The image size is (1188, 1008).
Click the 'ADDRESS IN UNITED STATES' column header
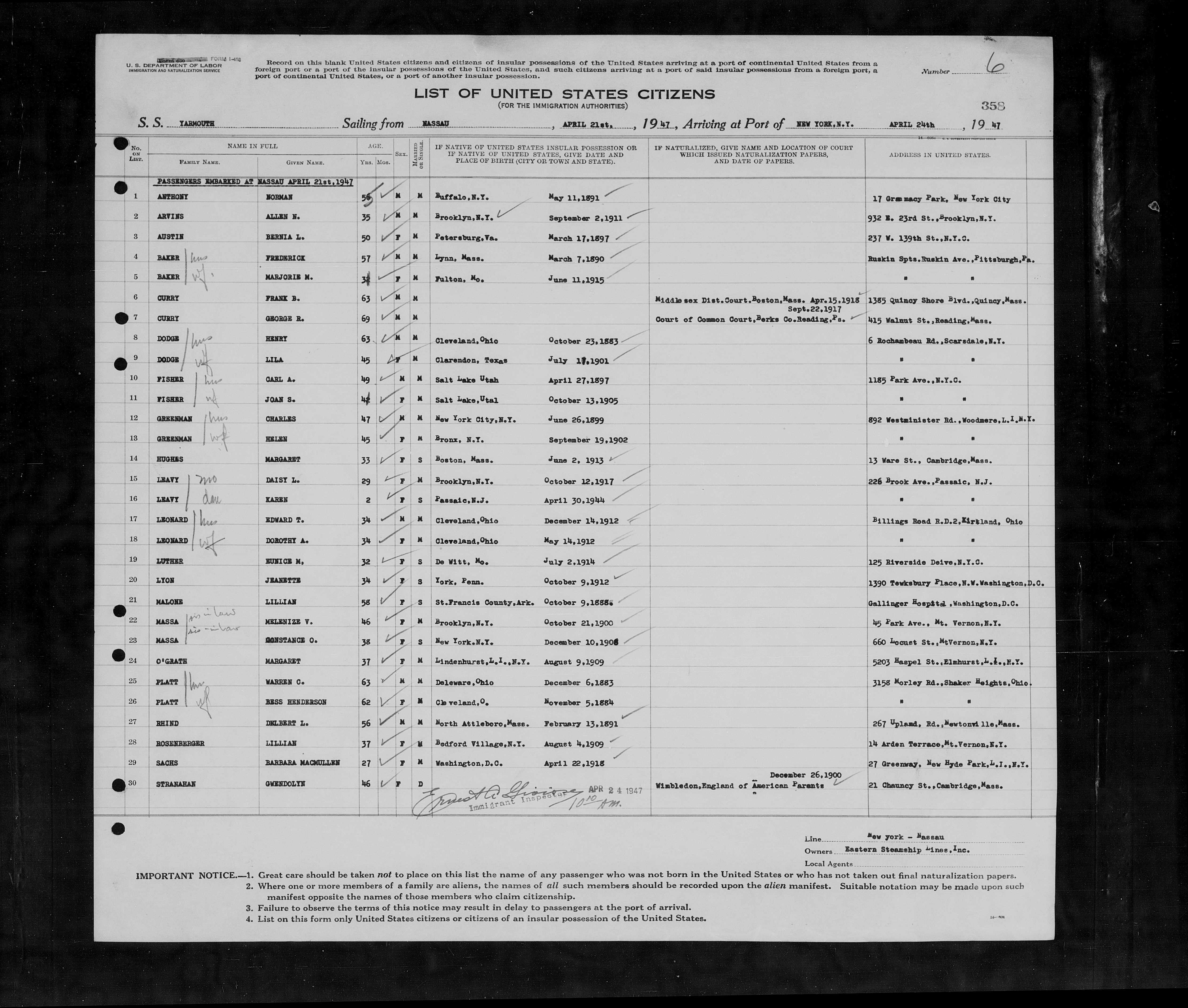(x=940, y=155)
